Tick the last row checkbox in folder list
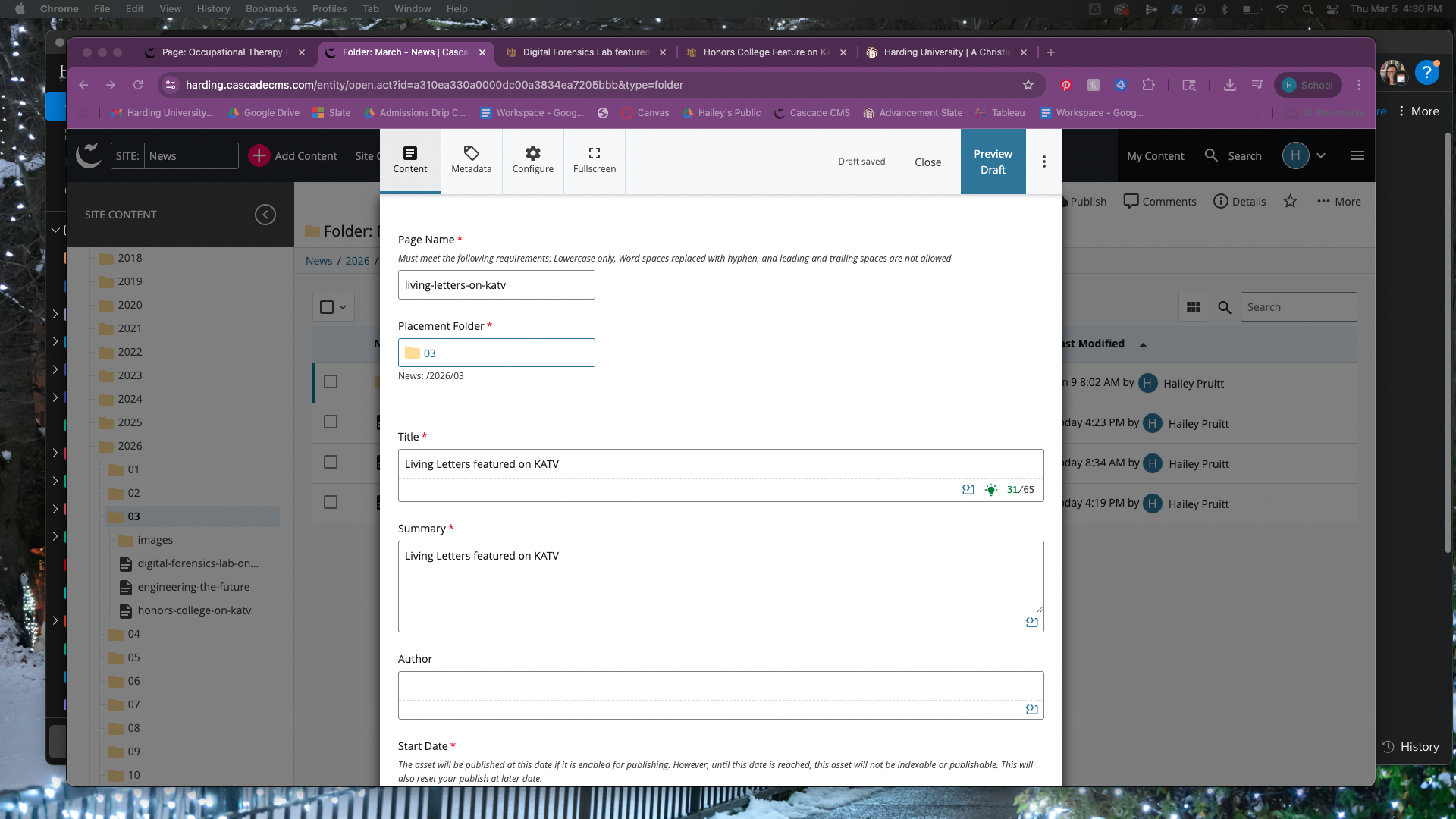1456x819 pixels. coord(331,502)
